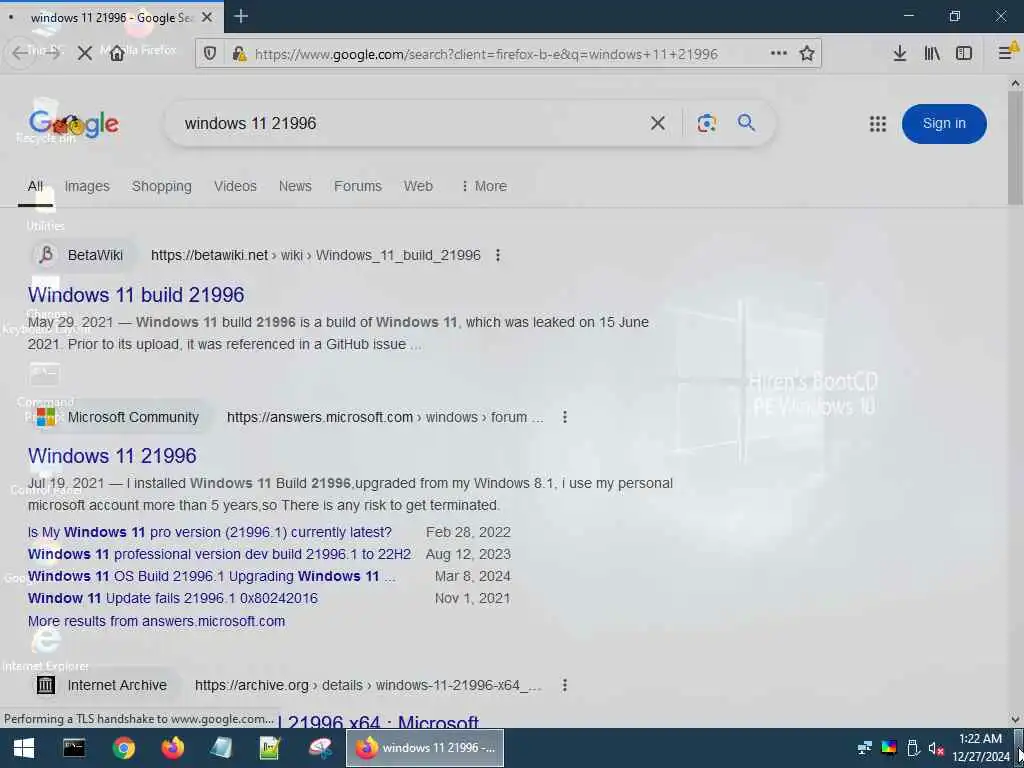
Task: Open Firefox library icon
Action: click(x=932, y=54)
